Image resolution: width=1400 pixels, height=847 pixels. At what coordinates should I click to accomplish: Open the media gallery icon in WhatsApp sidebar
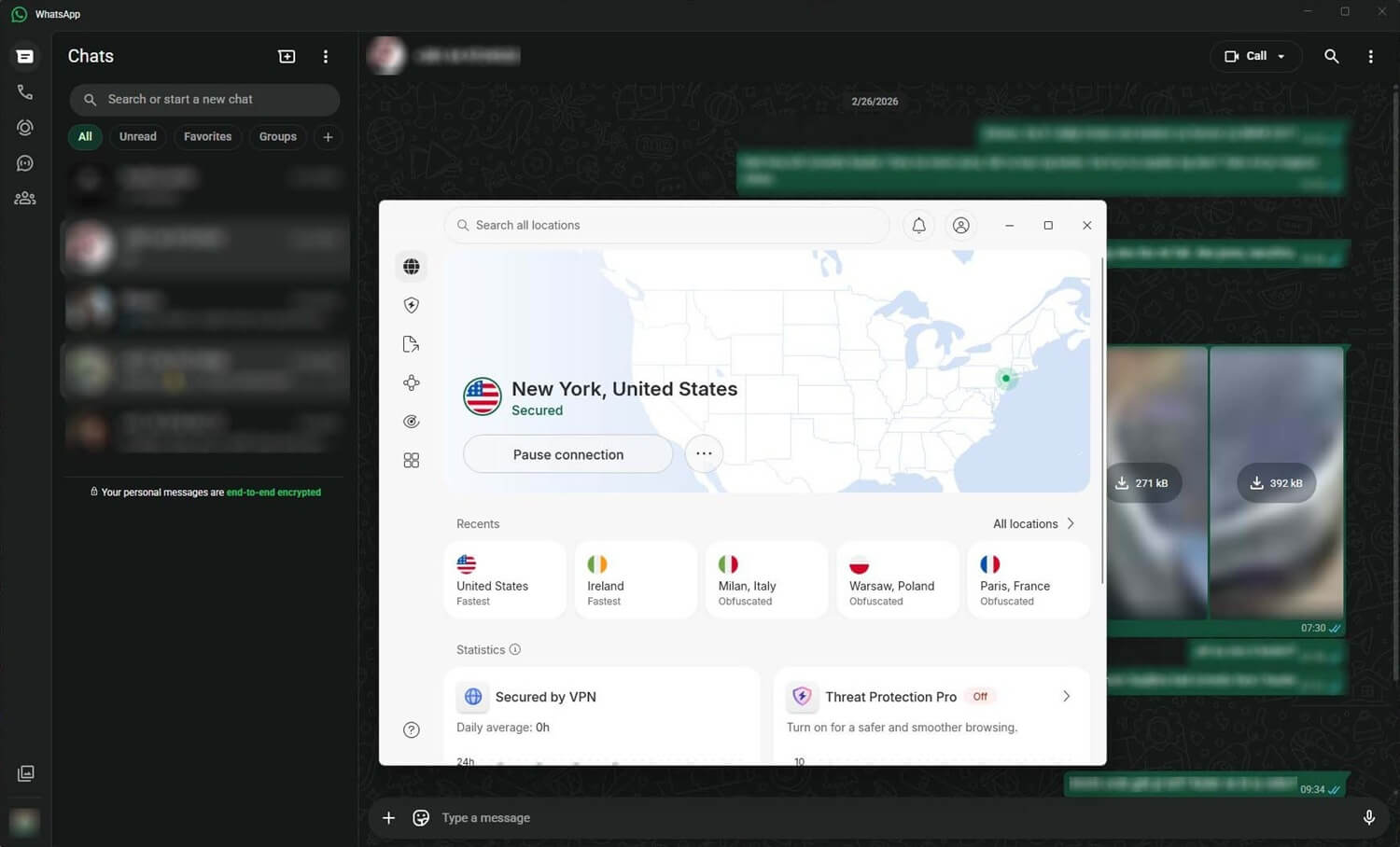coord(25,773)
